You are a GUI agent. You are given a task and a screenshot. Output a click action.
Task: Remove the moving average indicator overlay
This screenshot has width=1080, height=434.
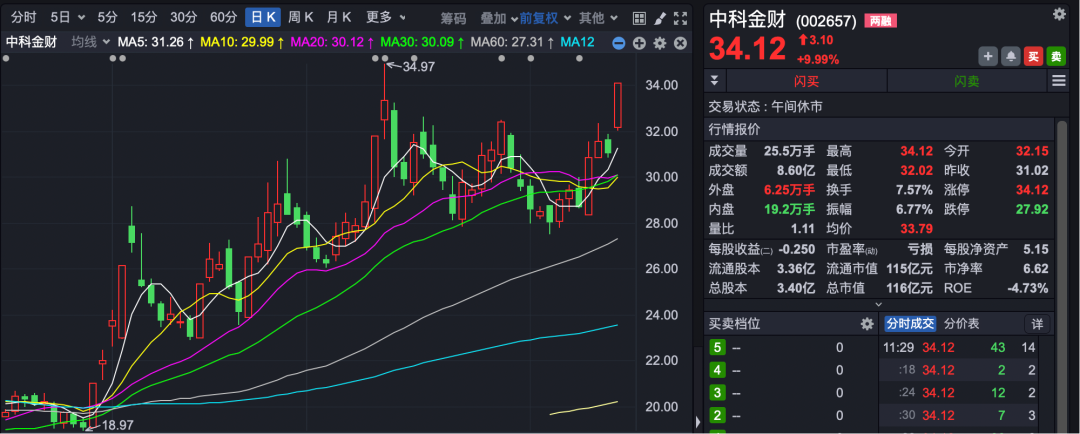679,42
